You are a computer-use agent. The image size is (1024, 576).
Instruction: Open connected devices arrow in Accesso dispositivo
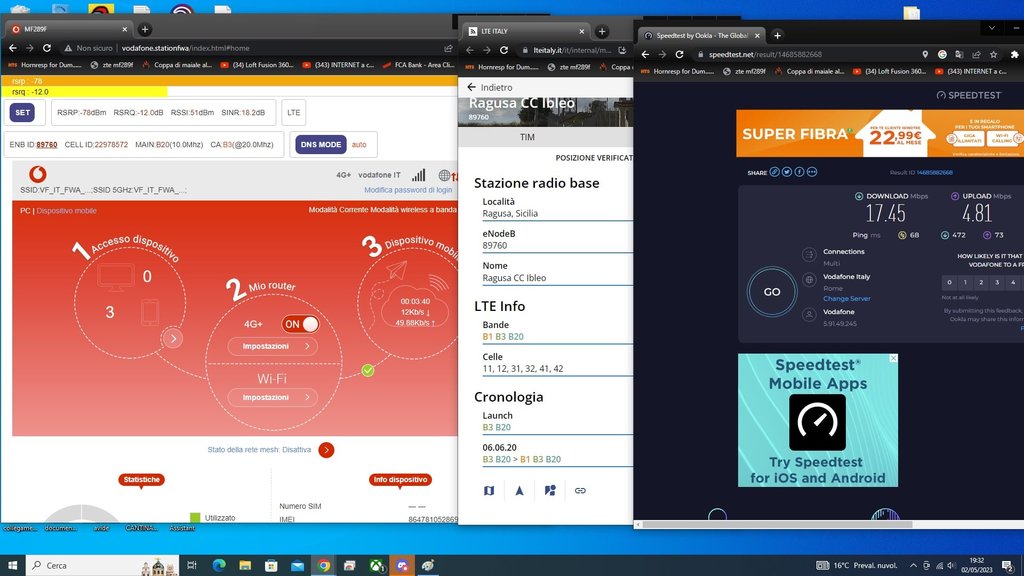click(173, 338)
